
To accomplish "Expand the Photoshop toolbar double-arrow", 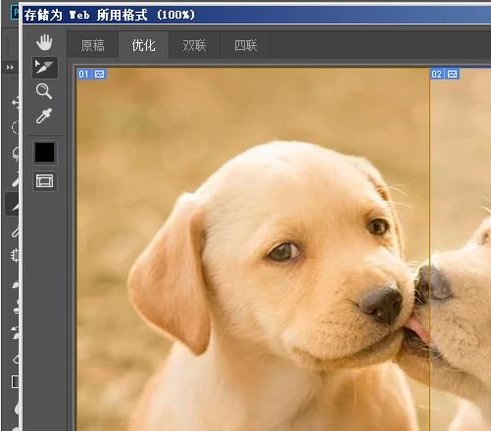I will (10, 68).
